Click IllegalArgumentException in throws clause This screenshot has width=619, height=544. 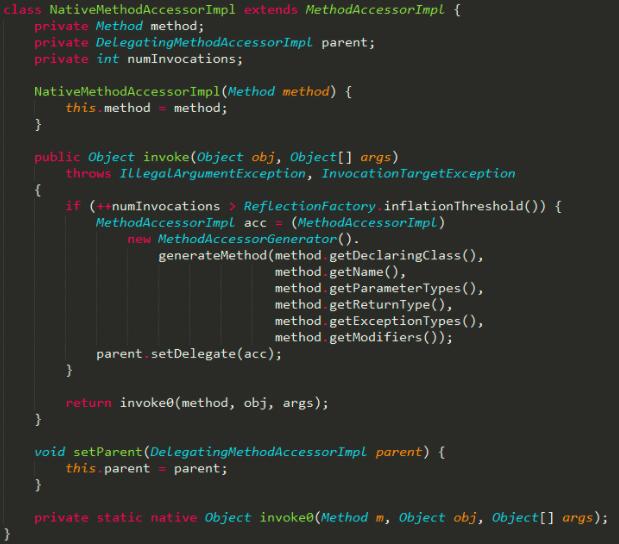coord(212,174)
